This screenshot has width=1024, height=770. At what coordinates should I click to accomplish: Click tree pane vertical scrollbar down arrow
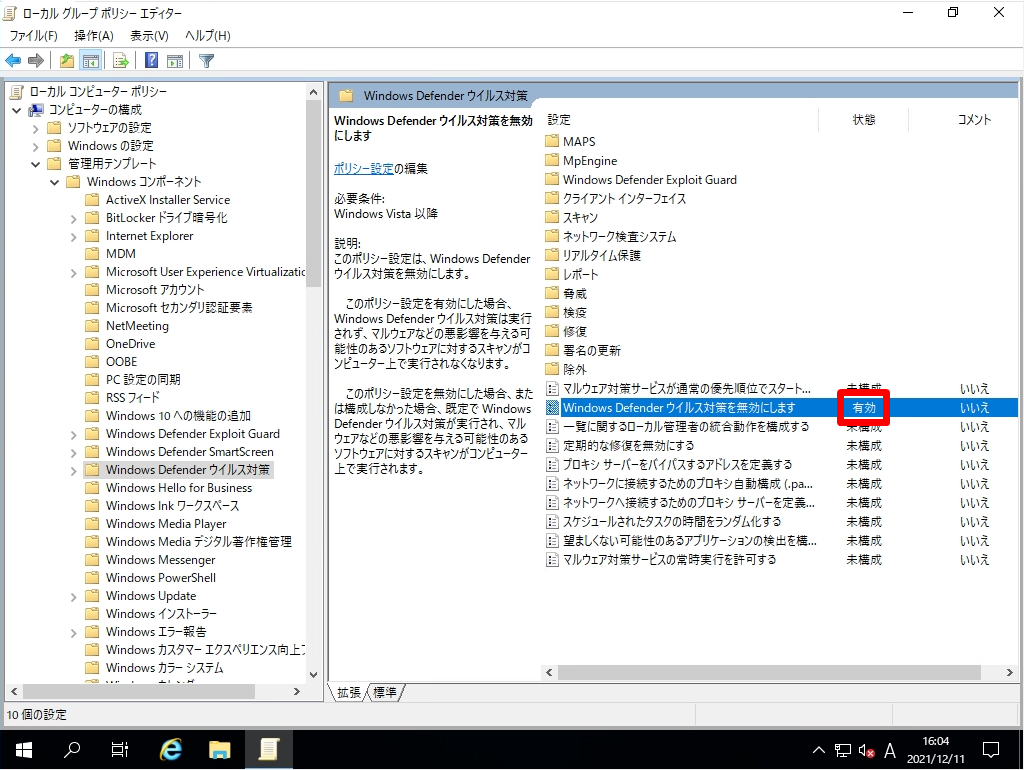click(x=313, y=675)
